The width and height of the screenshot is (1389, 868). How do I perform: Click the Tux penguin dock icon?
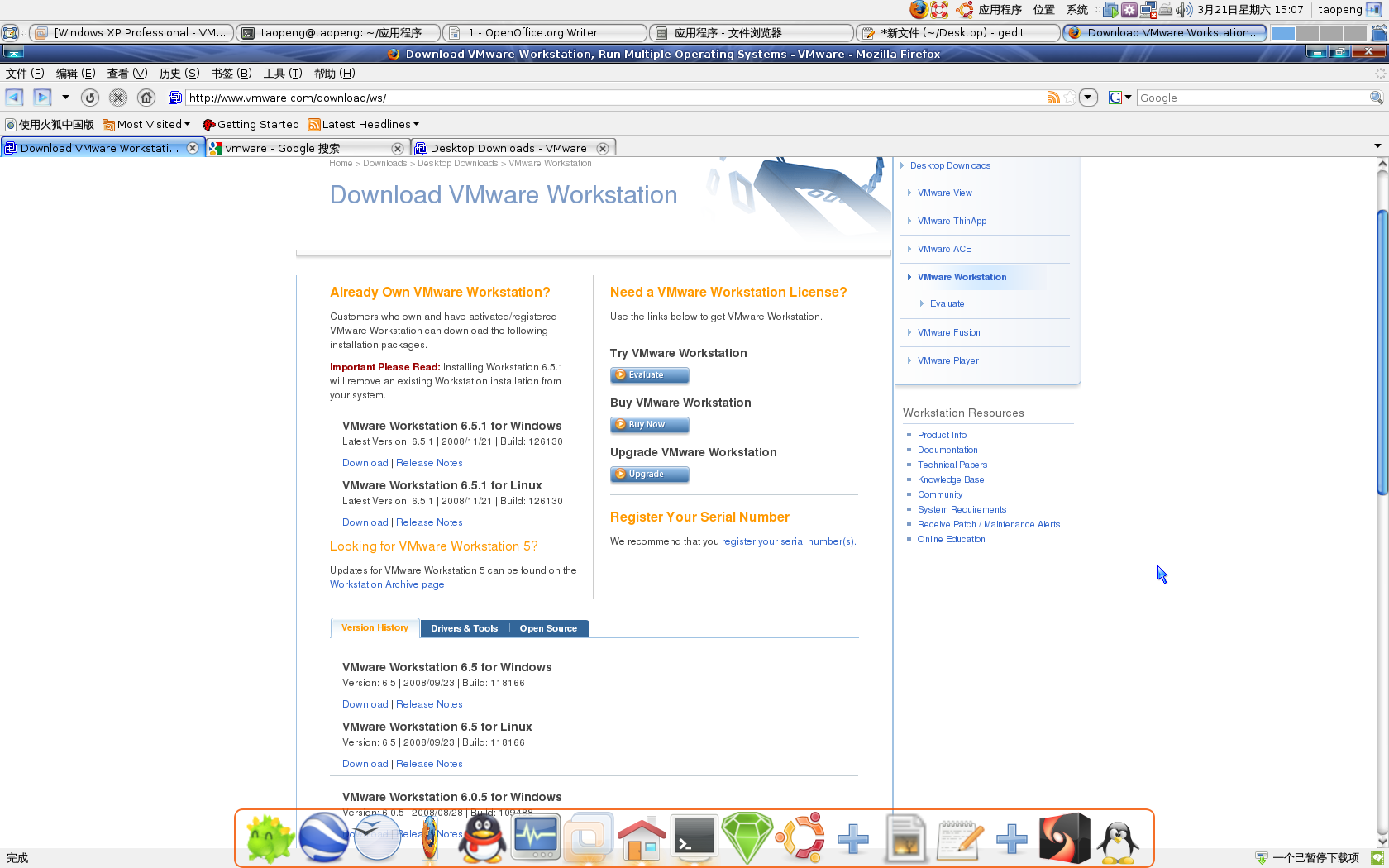pyautogui.click(x=1118, y=841)
